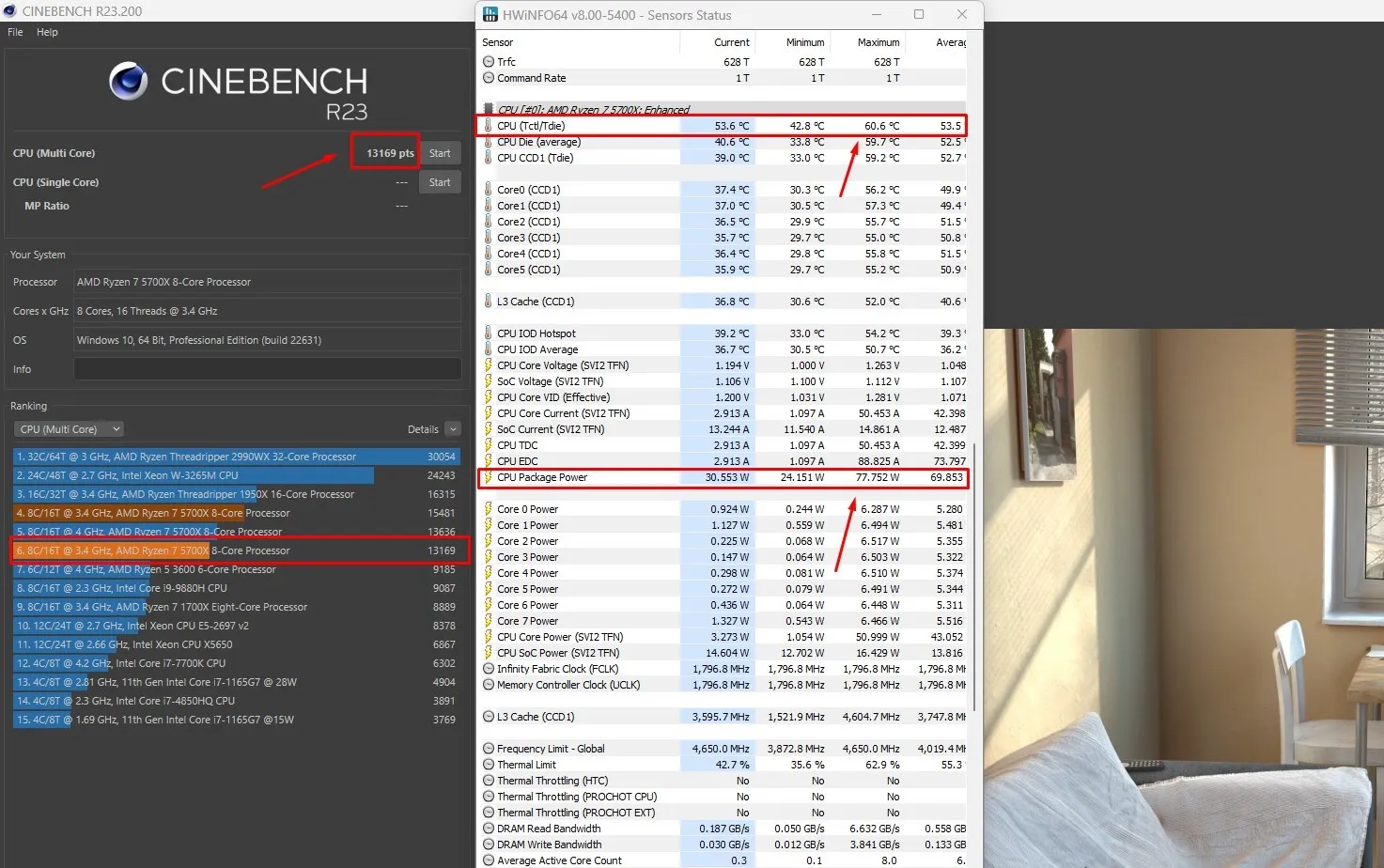Select ranking entry 11 Xeon X5650
Image resolution: width=1384 pixels, height=868 pixels.
click(x=236, y=644)
